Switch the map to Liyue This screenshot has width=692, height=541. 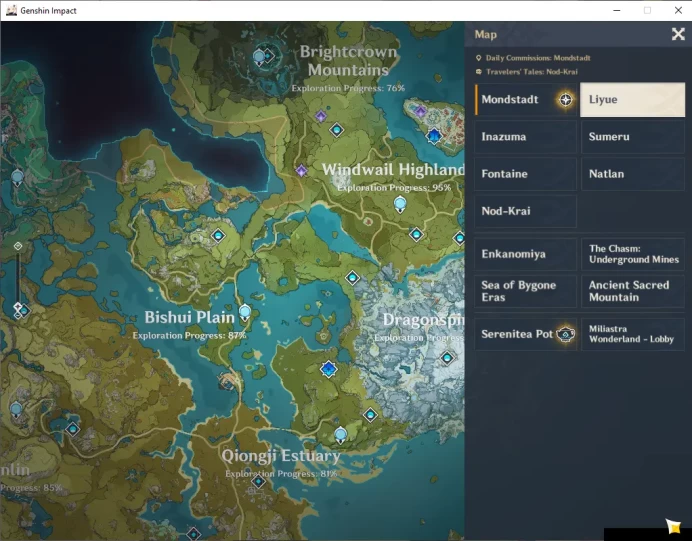[x=632, y=99]
